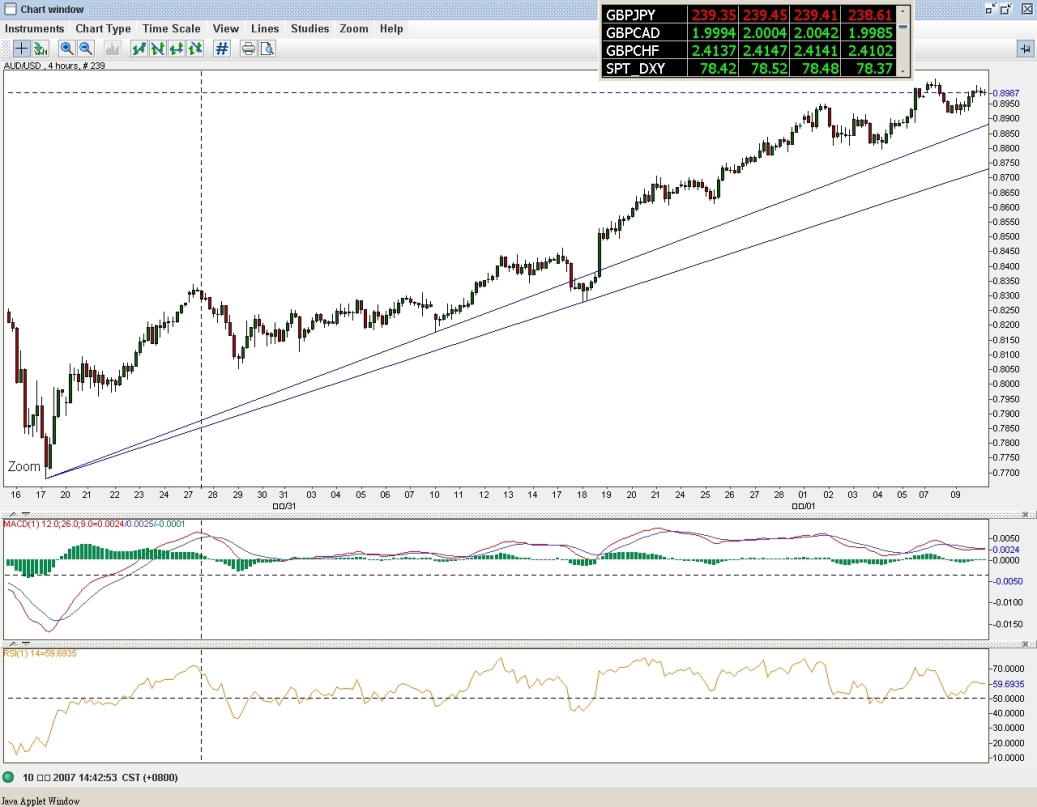Open print preview page icon
The image size is (1037, 807).
pyautogui.click(x=267, y=48)
